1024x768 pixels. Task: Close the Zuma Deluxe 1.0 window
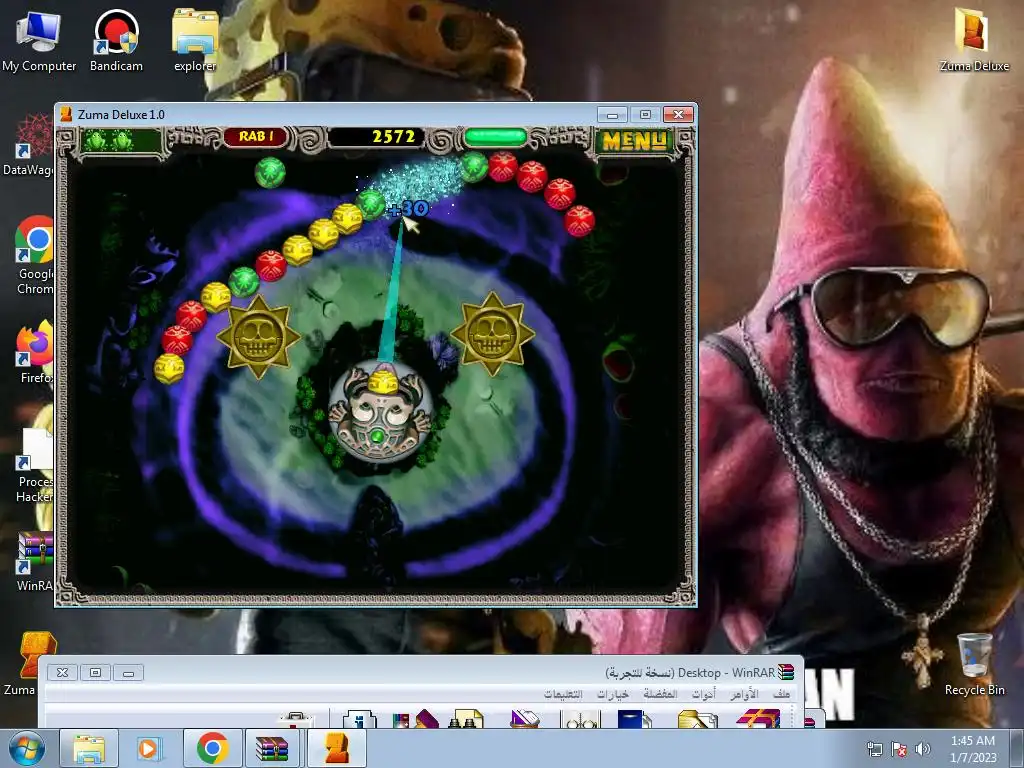coord(679,115)
